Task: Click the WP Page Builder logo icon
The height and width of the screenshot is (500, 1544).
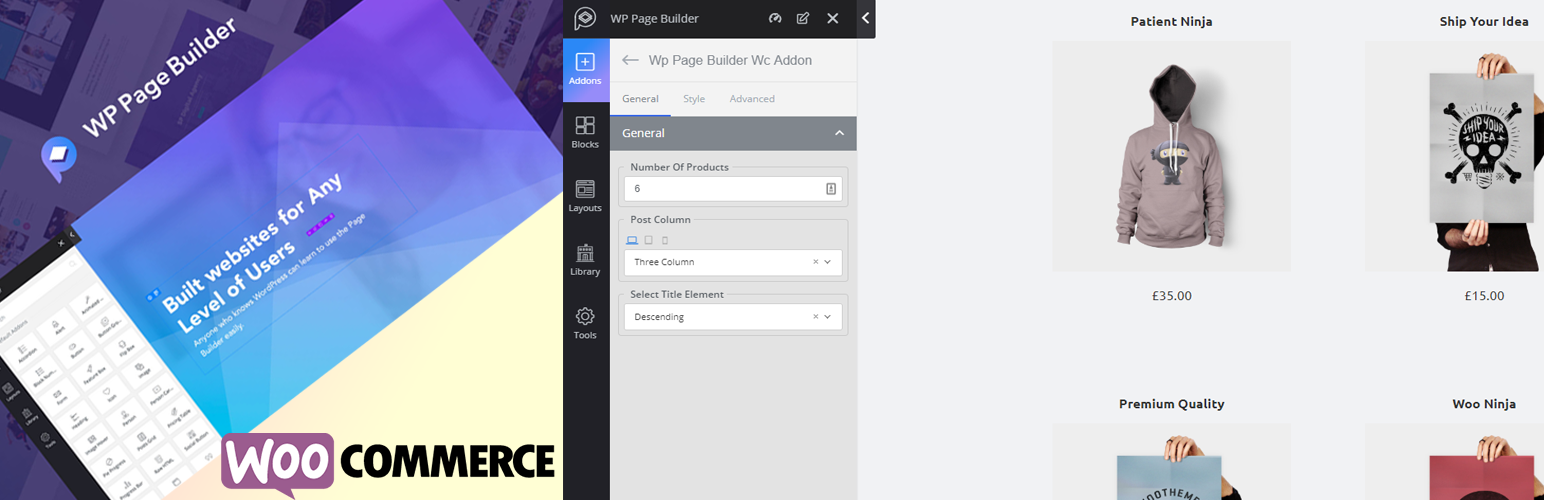Action: (585, 19)
